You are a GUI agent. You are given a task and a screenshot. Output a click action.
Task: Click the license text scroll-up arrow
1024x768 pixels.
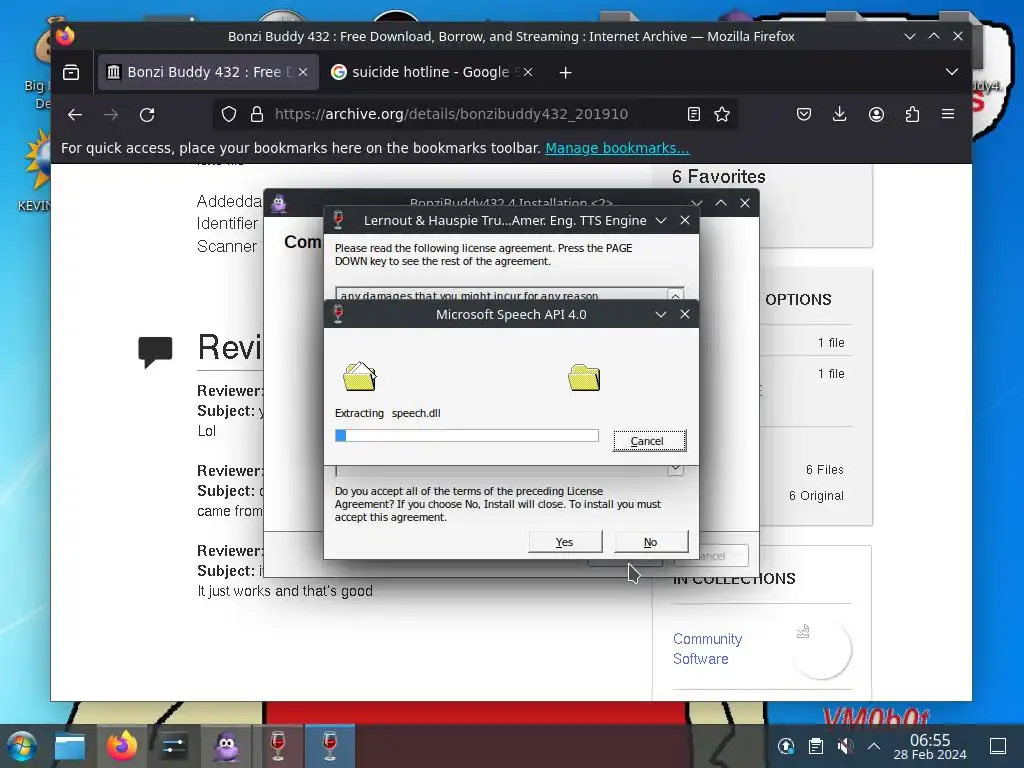coord(675,295)
